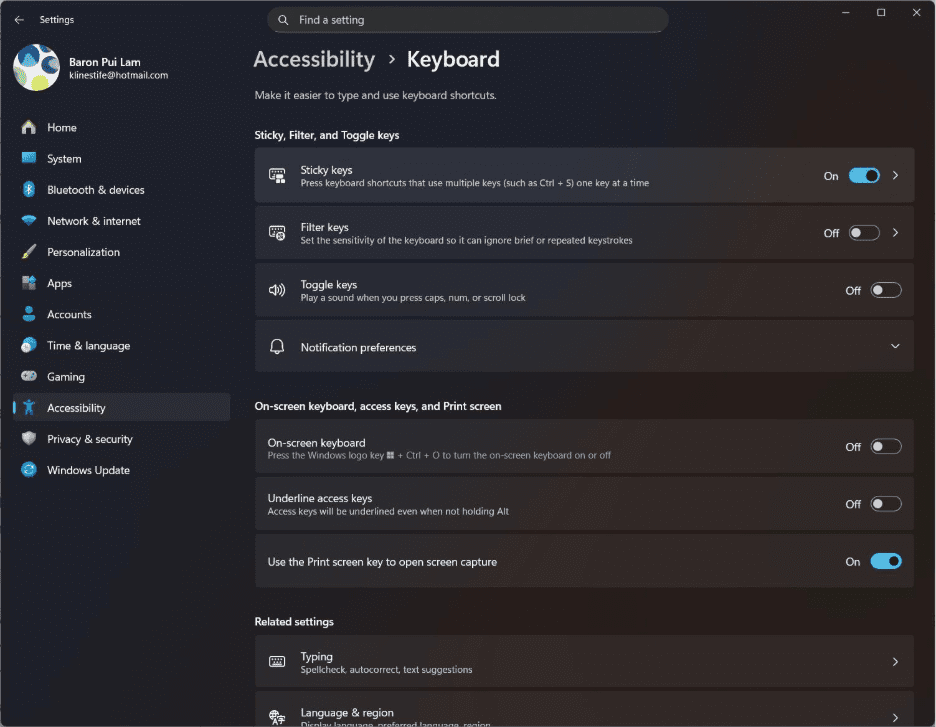Viewport: 936px width, 727px height.
Task: Click the Network wifi icon
Action: point(29,220)
